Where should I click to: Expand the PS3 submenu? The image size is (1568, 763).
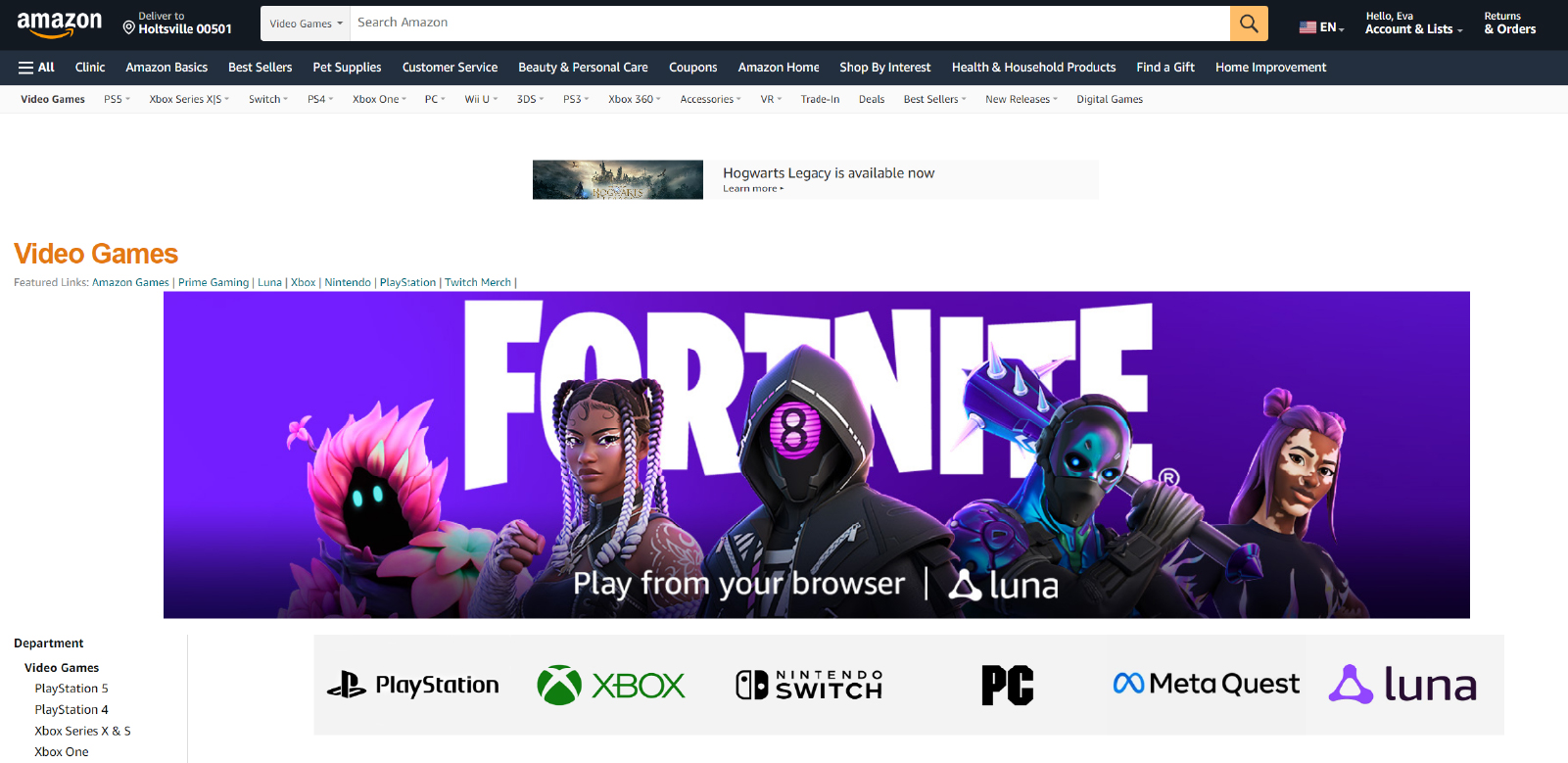click(x=576, y=99)
